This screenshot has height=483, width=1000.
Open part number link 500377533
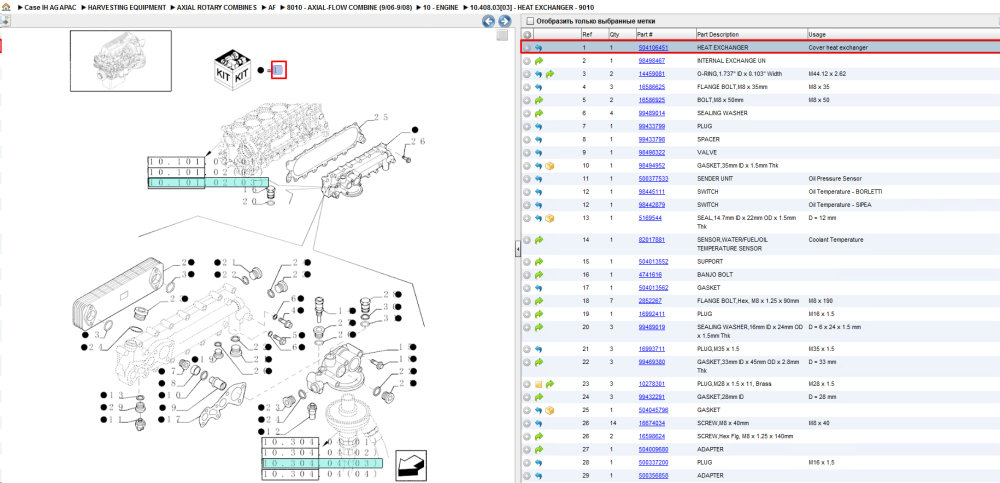653,179
